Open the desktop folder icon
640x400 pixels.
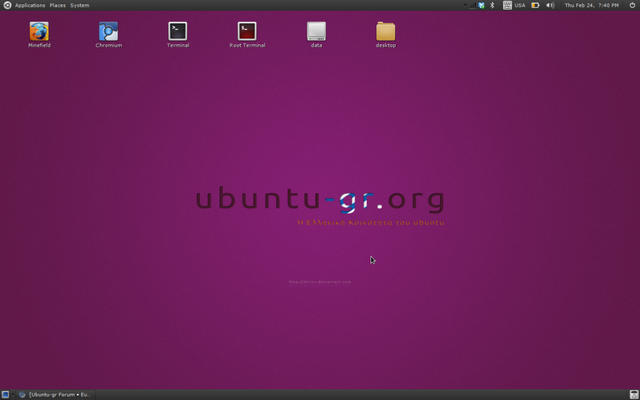pos(386,32)
